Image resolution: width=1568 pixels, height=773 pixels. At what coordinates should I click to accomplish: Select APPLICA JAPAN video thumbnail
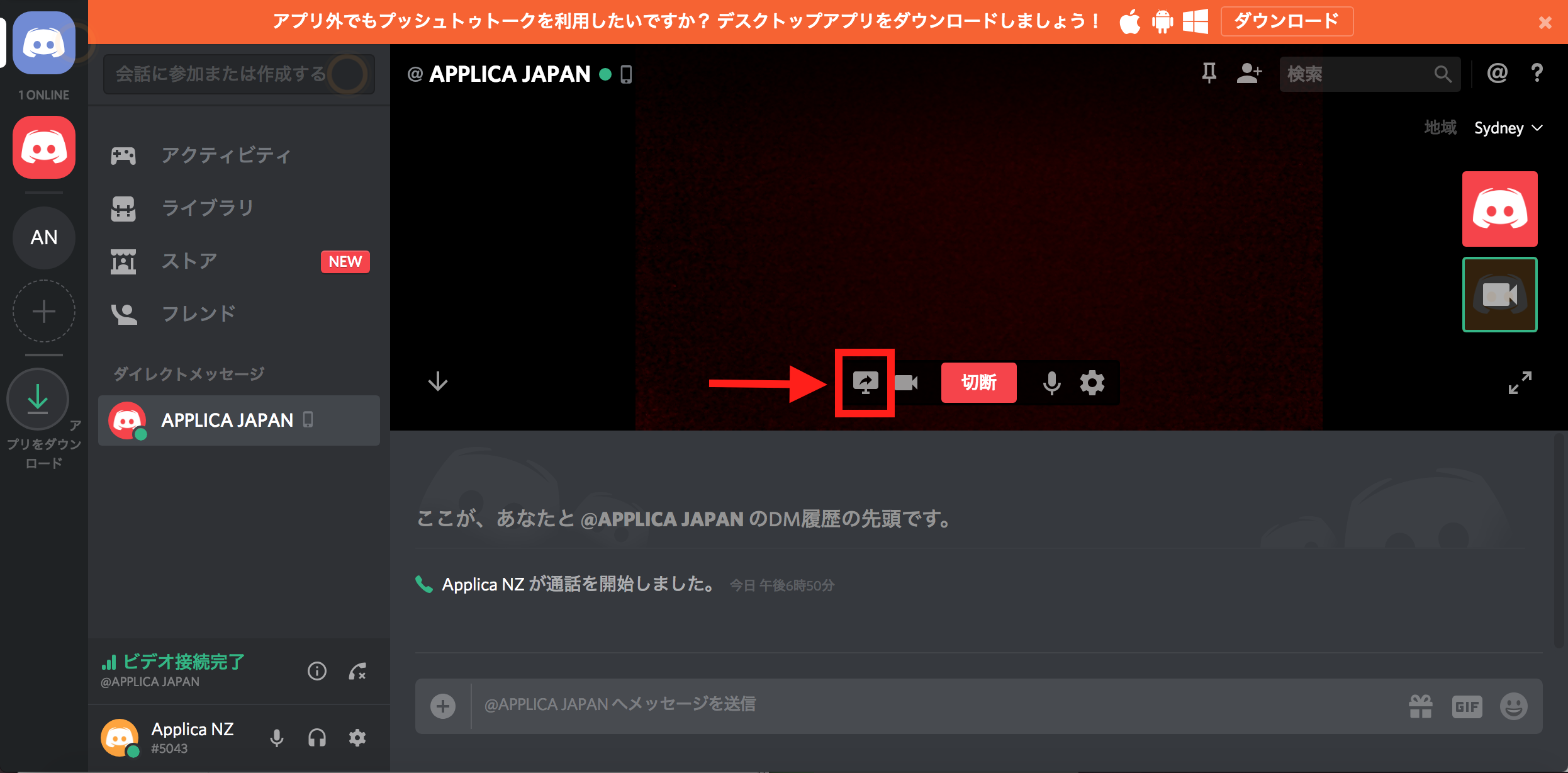pos(1499,209)
